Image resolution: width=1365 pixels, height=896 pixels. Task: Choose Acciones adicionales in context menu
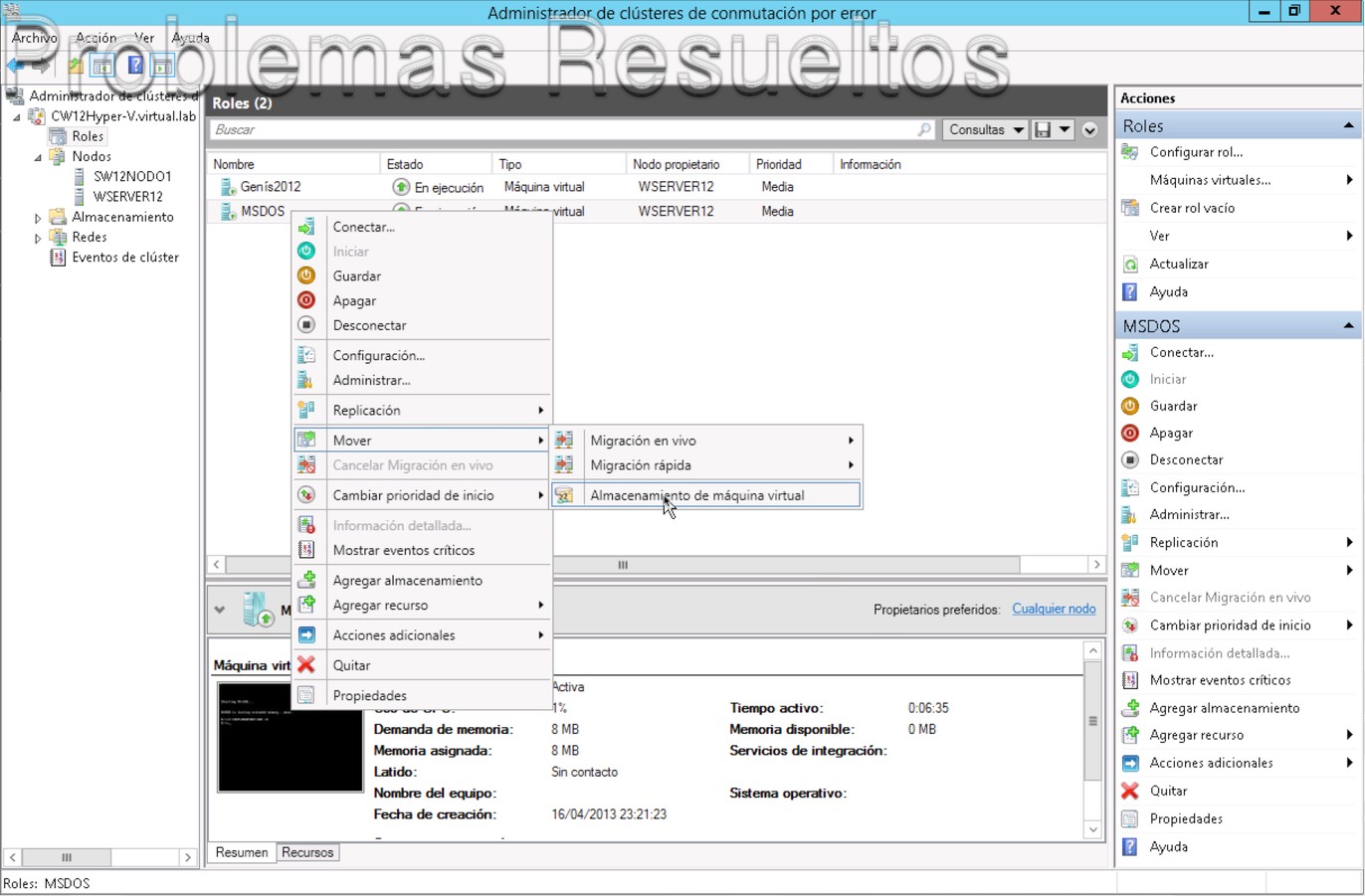(422, 634)
